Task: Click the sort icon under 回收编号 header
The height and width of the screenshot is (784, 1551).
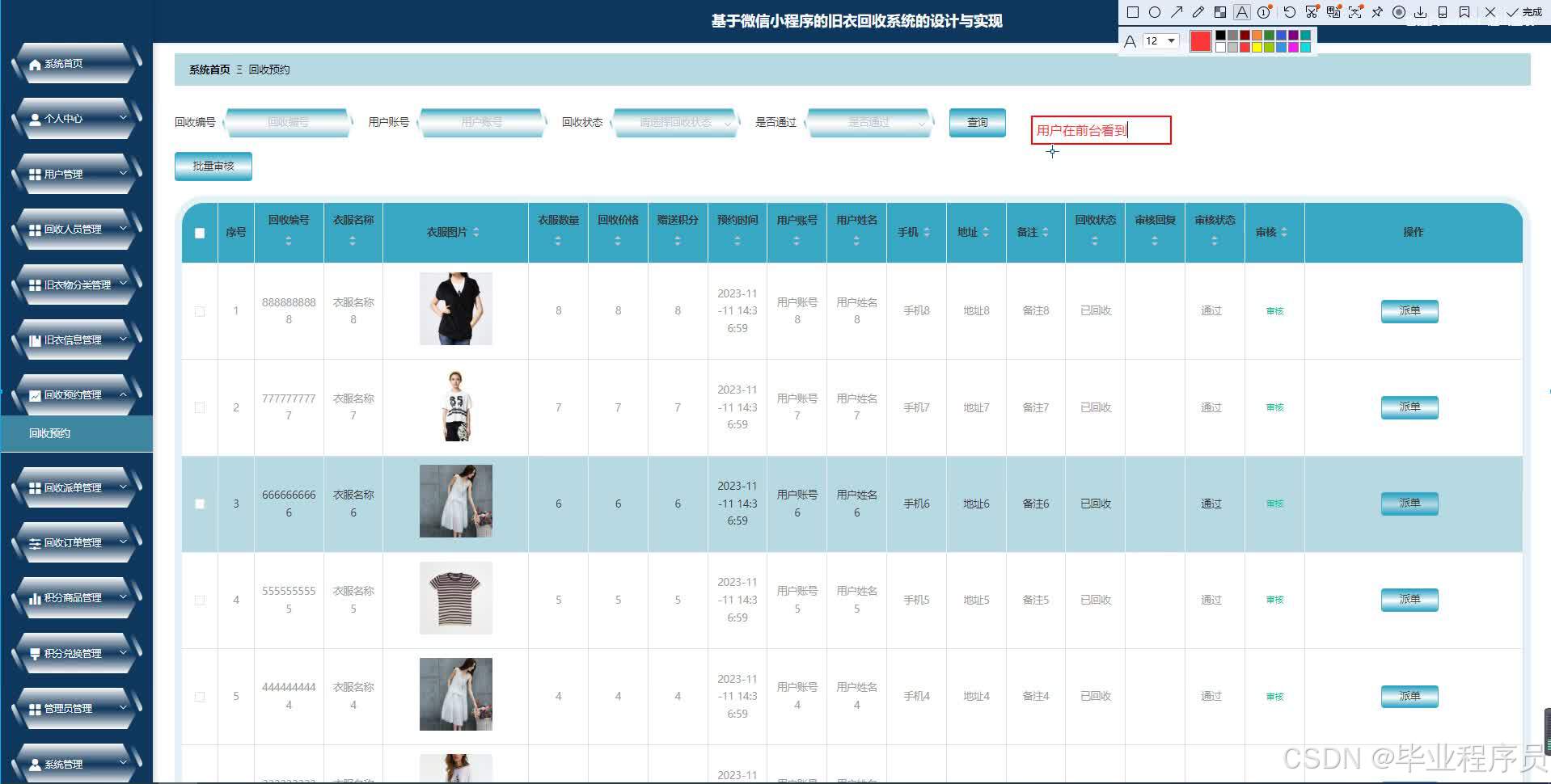Action: coord(288,241)
